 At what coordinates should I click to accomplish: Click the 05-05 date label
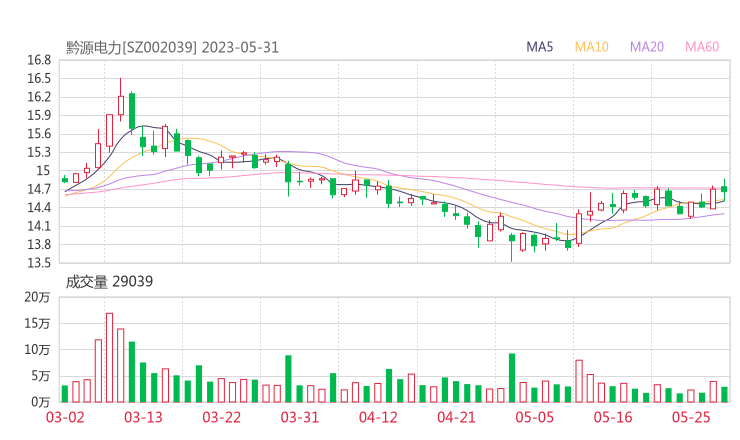point(535,417)
